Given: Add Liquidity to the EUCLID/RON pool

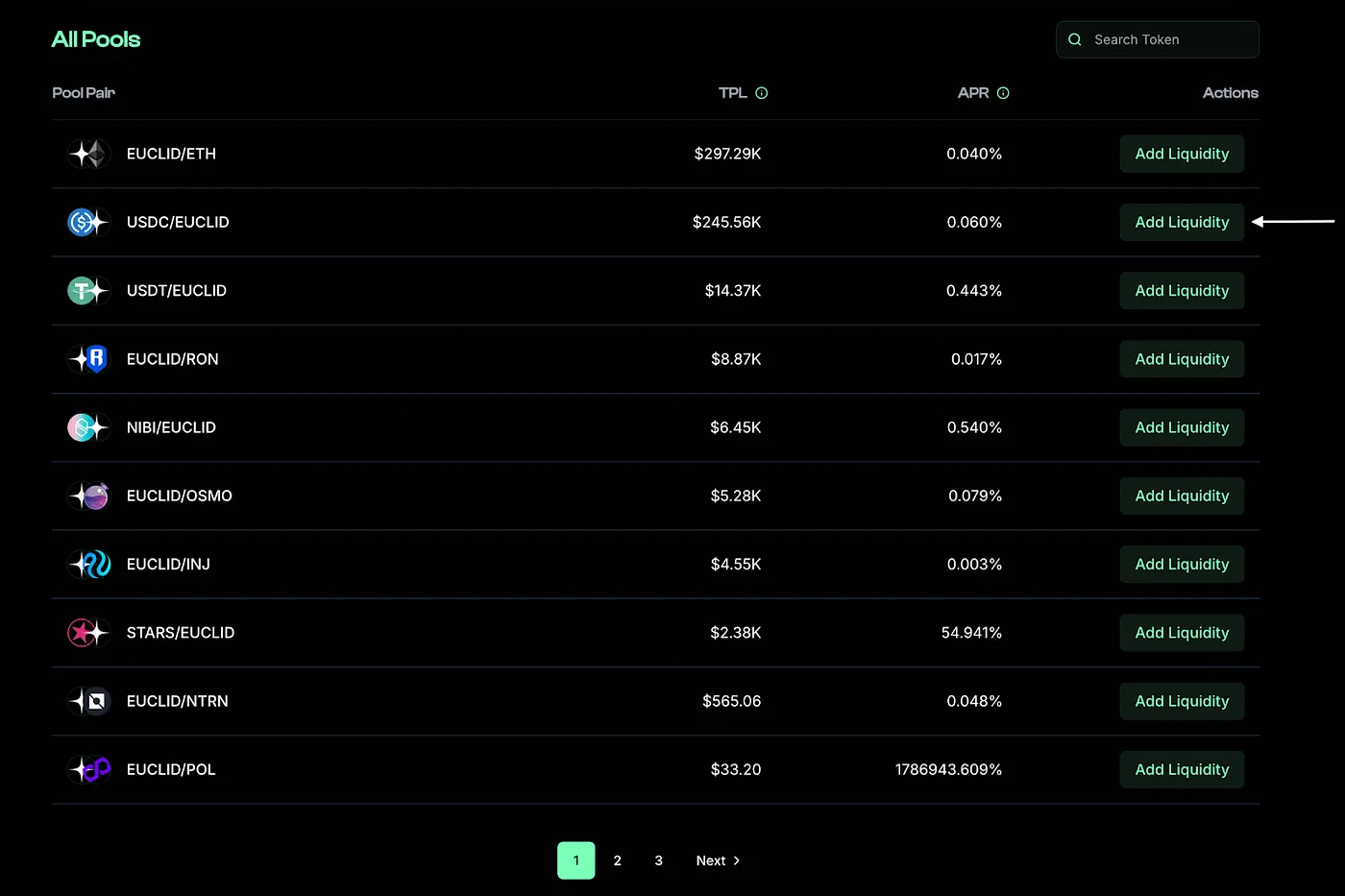Looking at the screenshot, I should 1182,359.
